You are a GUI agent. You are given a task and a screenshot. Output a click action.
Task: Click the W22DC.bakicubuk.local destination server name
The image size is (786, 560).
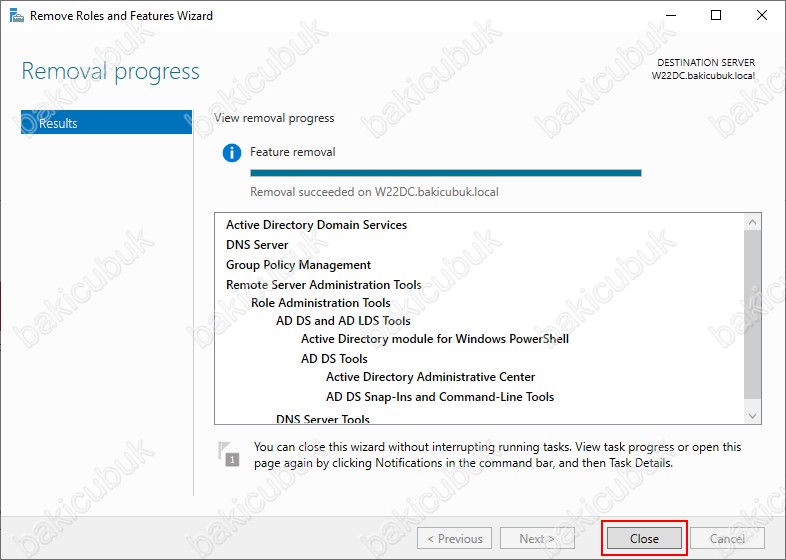point(703,76)
